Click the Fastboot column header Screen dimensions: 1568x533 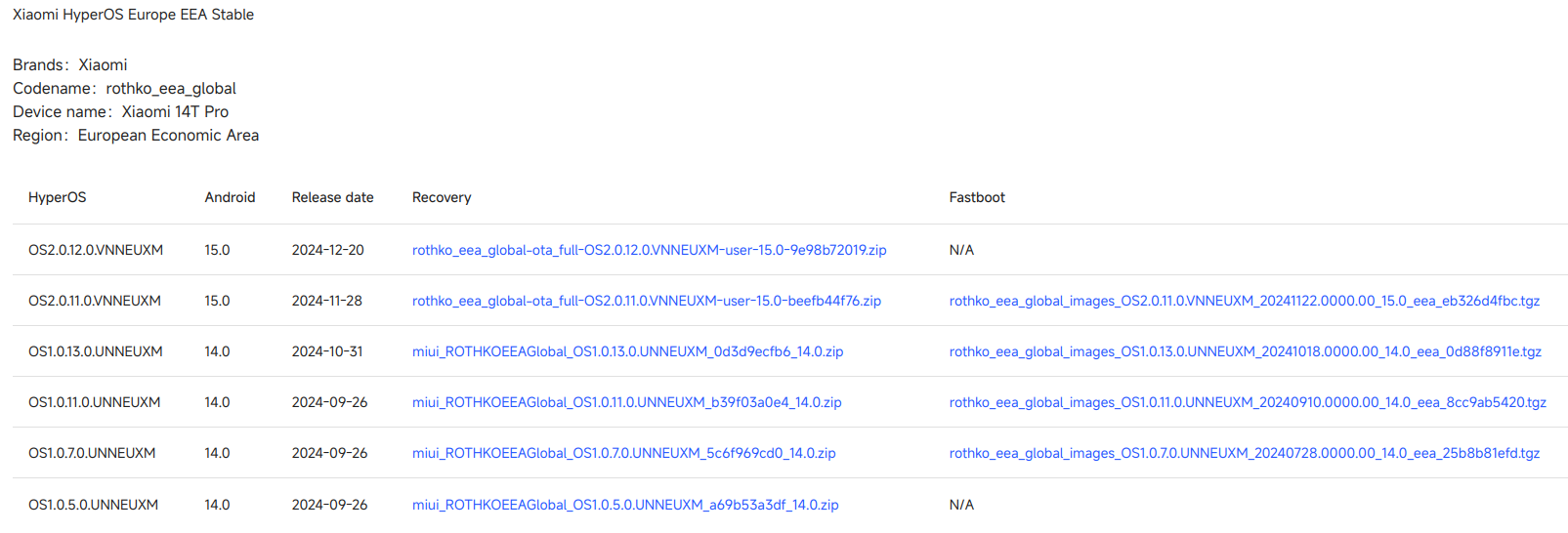coord(977,197)
